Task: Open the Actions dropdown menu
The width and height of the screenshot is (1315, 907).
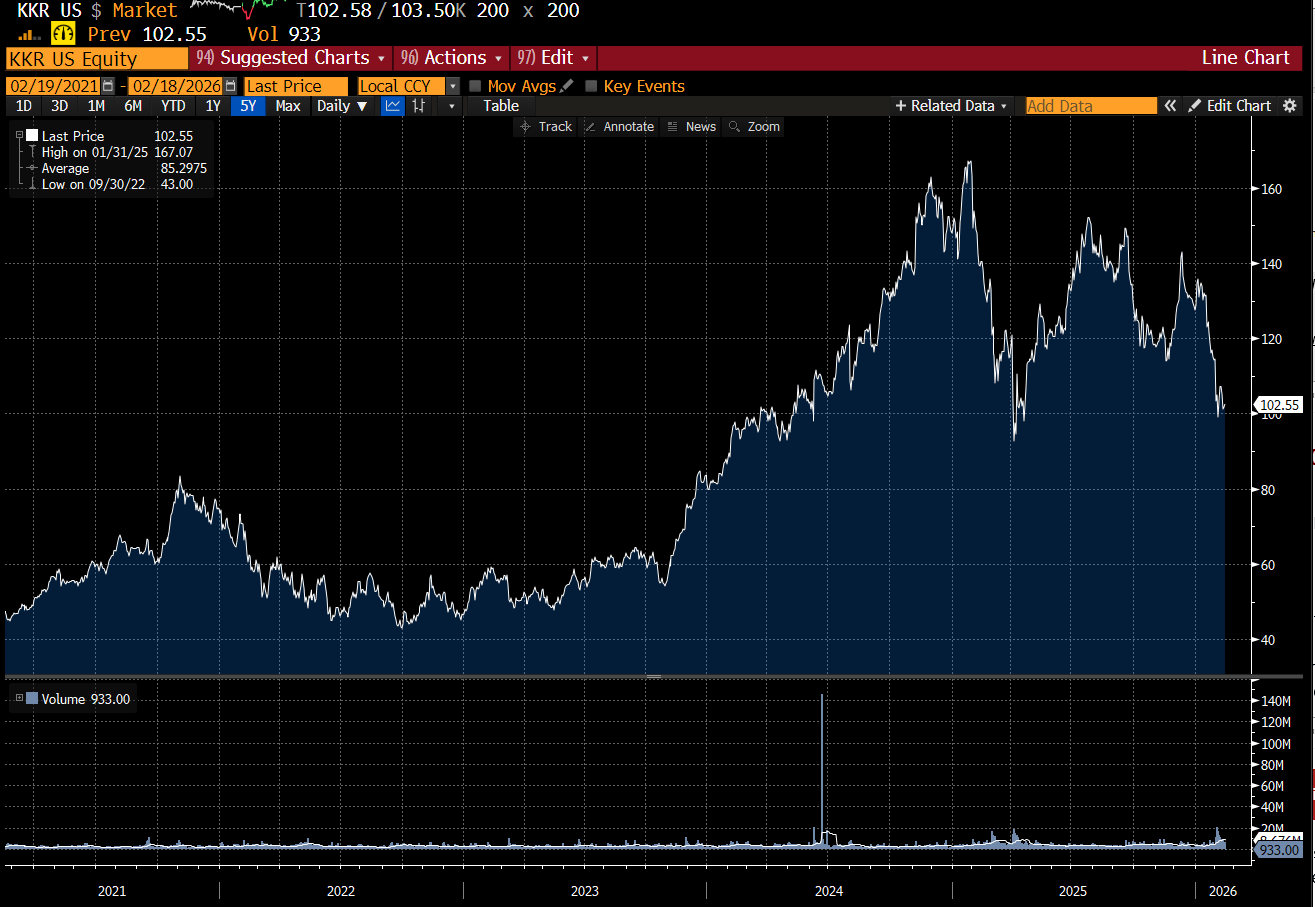Action: tap(451, 58)
